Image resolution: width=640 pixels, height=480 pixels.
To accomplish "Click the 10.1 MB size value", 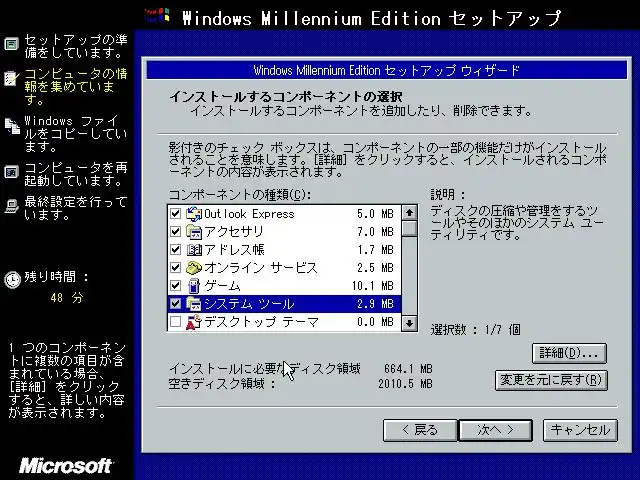I will tap(373, 286).
